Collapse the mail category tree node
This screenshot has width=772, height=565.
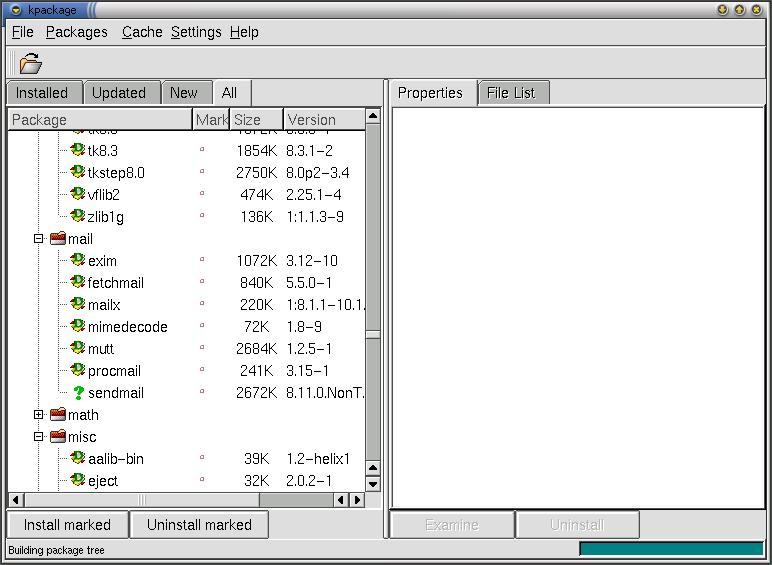pyautogui.click(x=39, y=239)
